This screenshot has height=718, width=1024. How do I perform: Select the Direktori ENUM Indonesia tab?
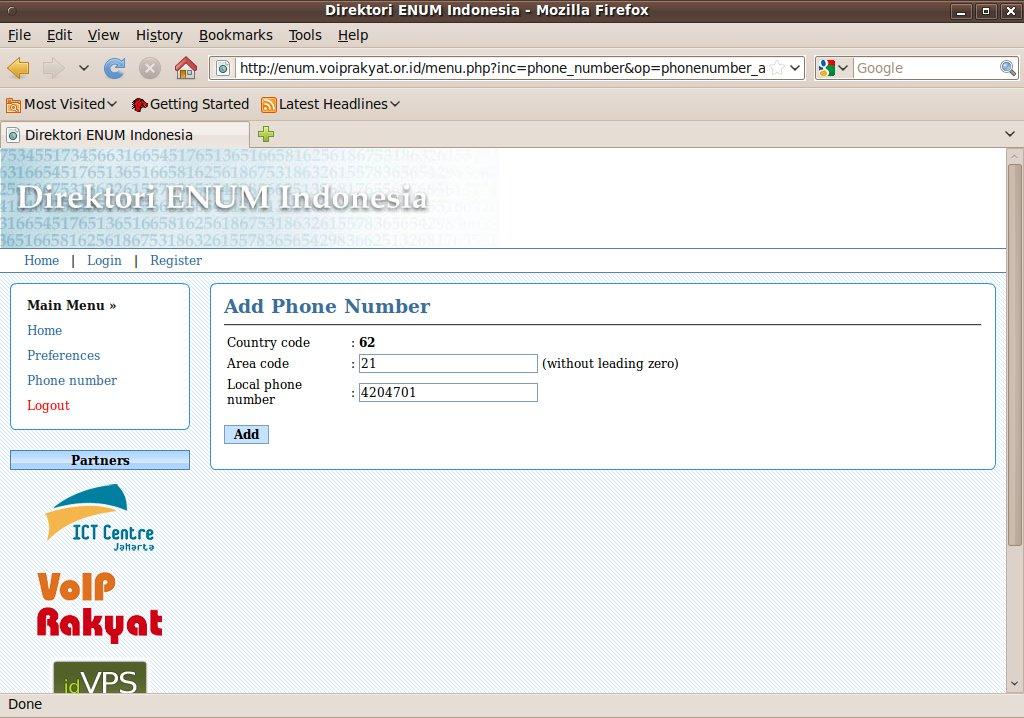point(110,135)
